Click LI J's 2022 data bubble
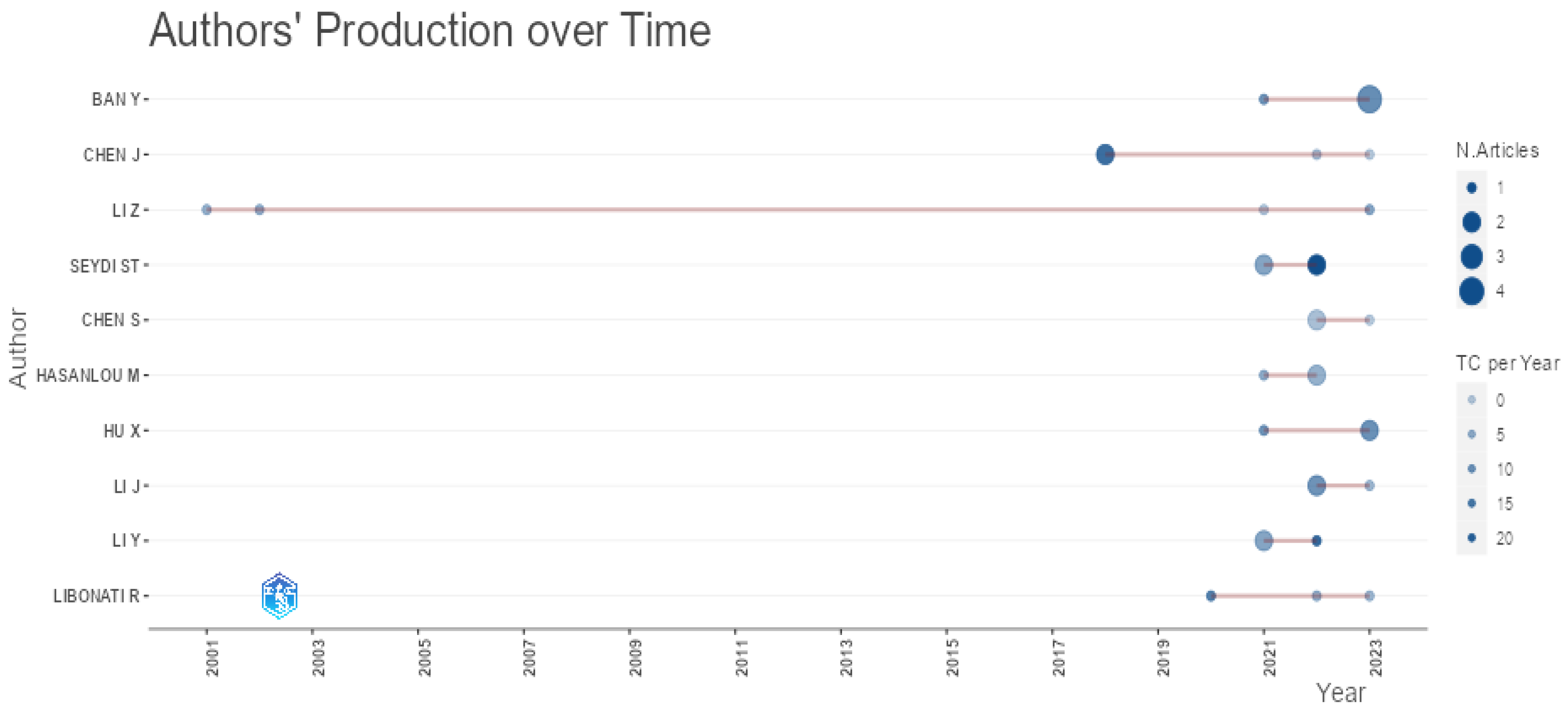The width and height of the screenshot is (1568, 708). pyautogui.click(x=1316, y=485)
